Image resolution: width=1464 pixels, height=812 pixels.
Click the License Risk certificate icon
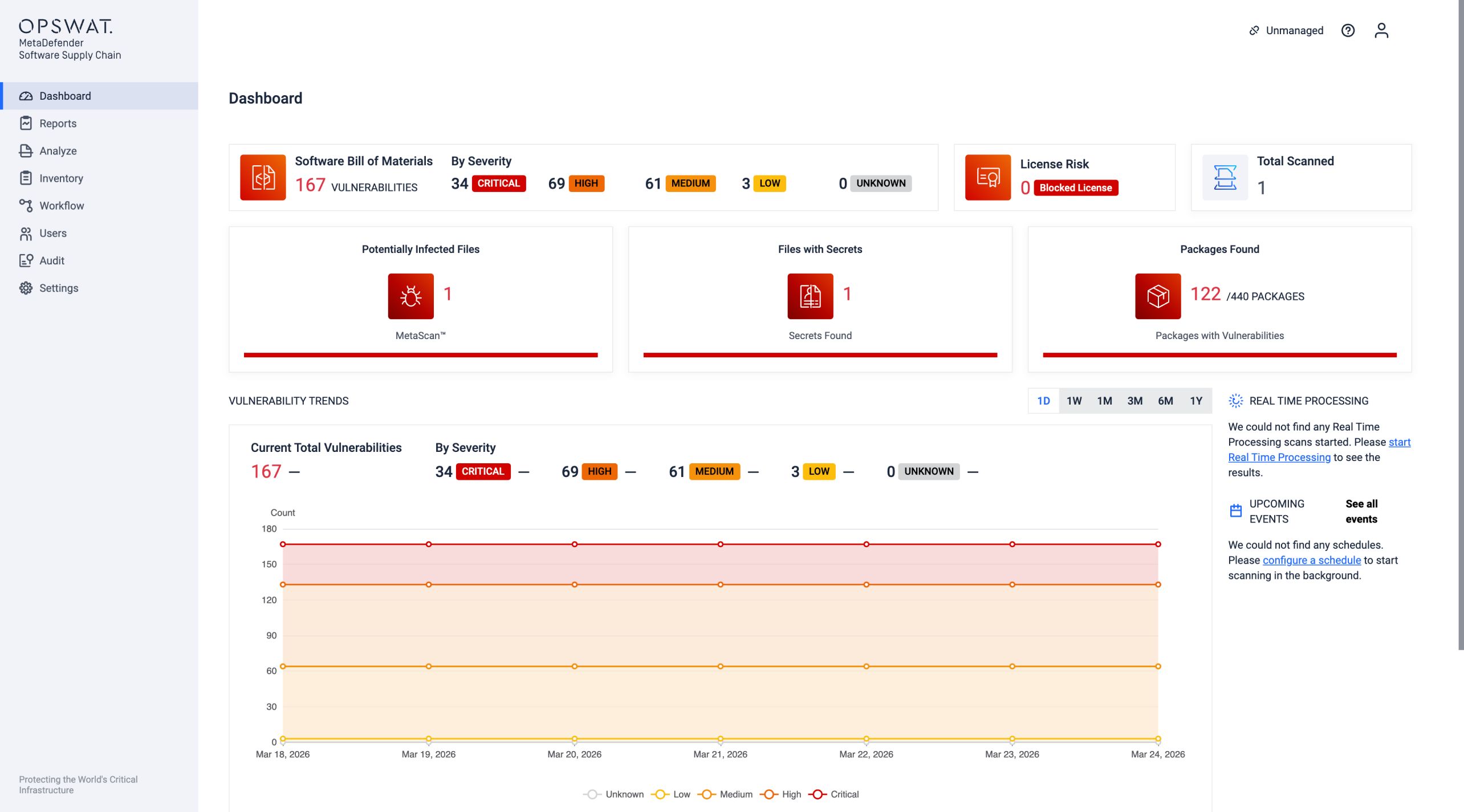[x=988, y=177]
